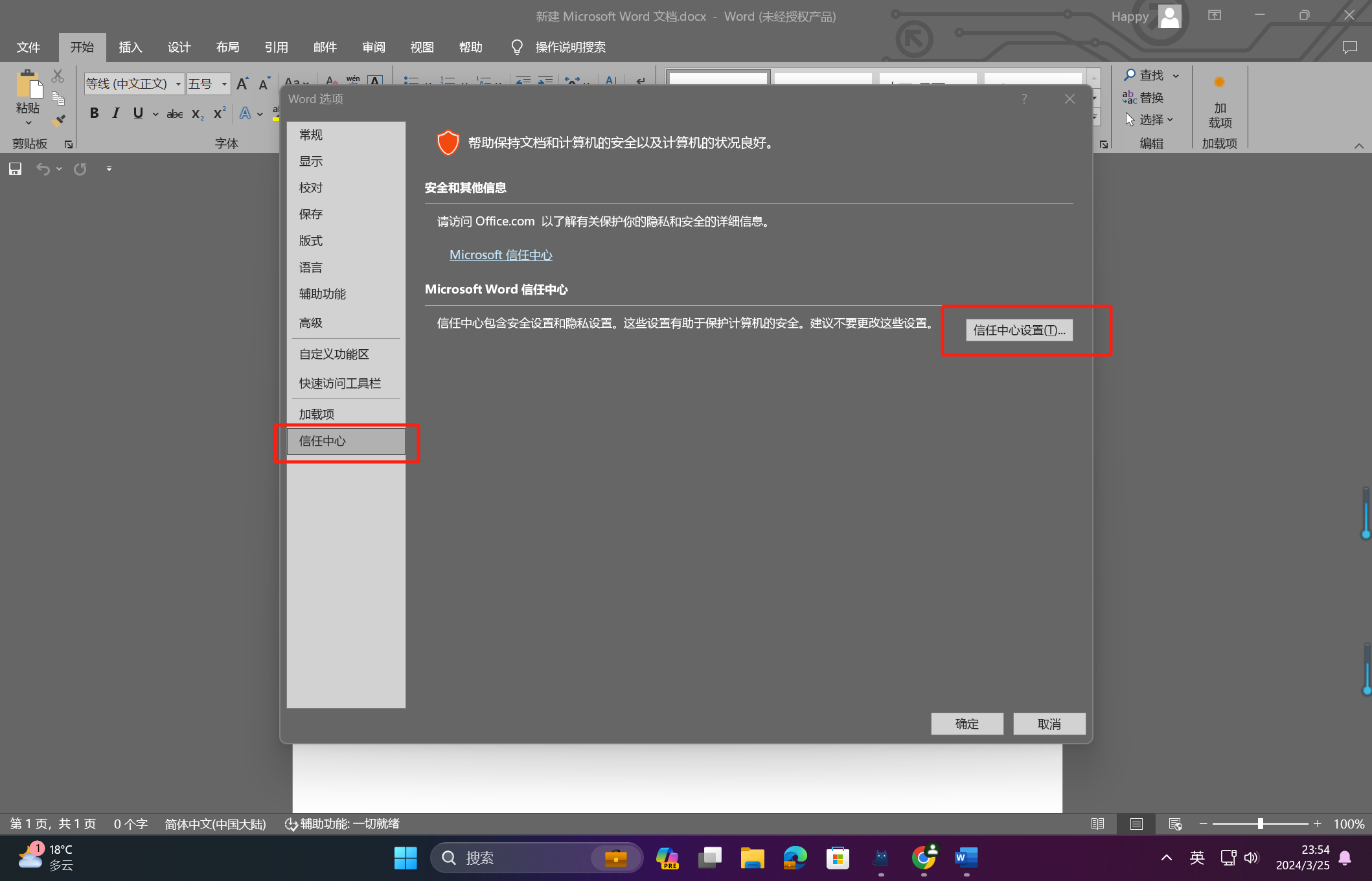Click the Save icon in the quick access toolbar
The height and width of the screenshot is (881, 1372).
pyautogui.click(x=15, y=169)
